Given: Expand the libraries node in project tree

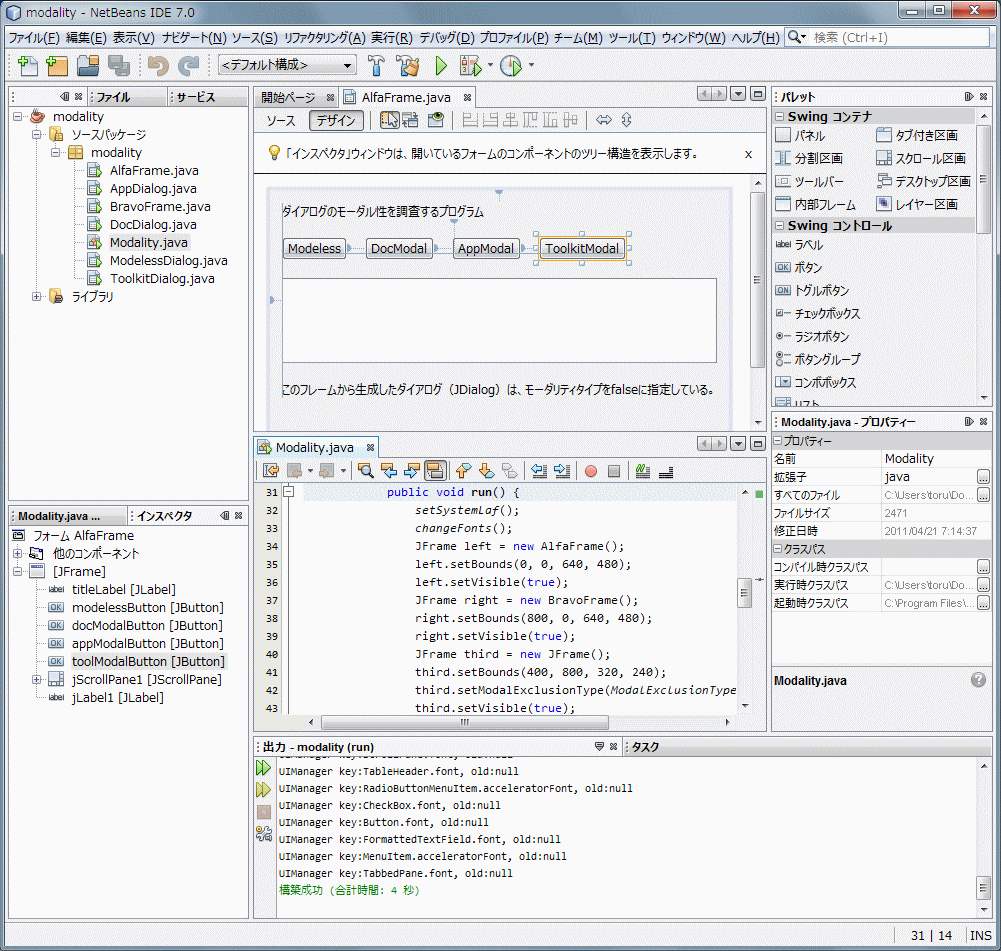Looking at the screenshot, I should 36,296.
